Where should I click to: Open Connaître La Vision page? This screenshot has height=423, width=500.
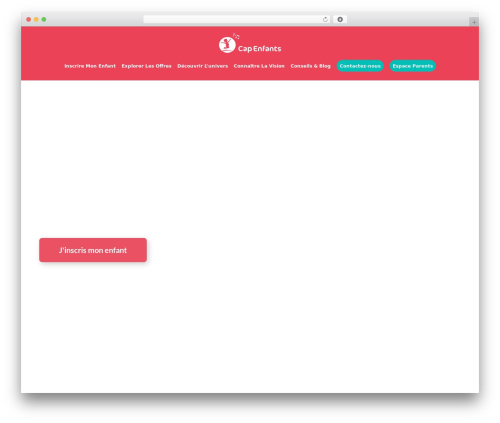pos(259,66)
